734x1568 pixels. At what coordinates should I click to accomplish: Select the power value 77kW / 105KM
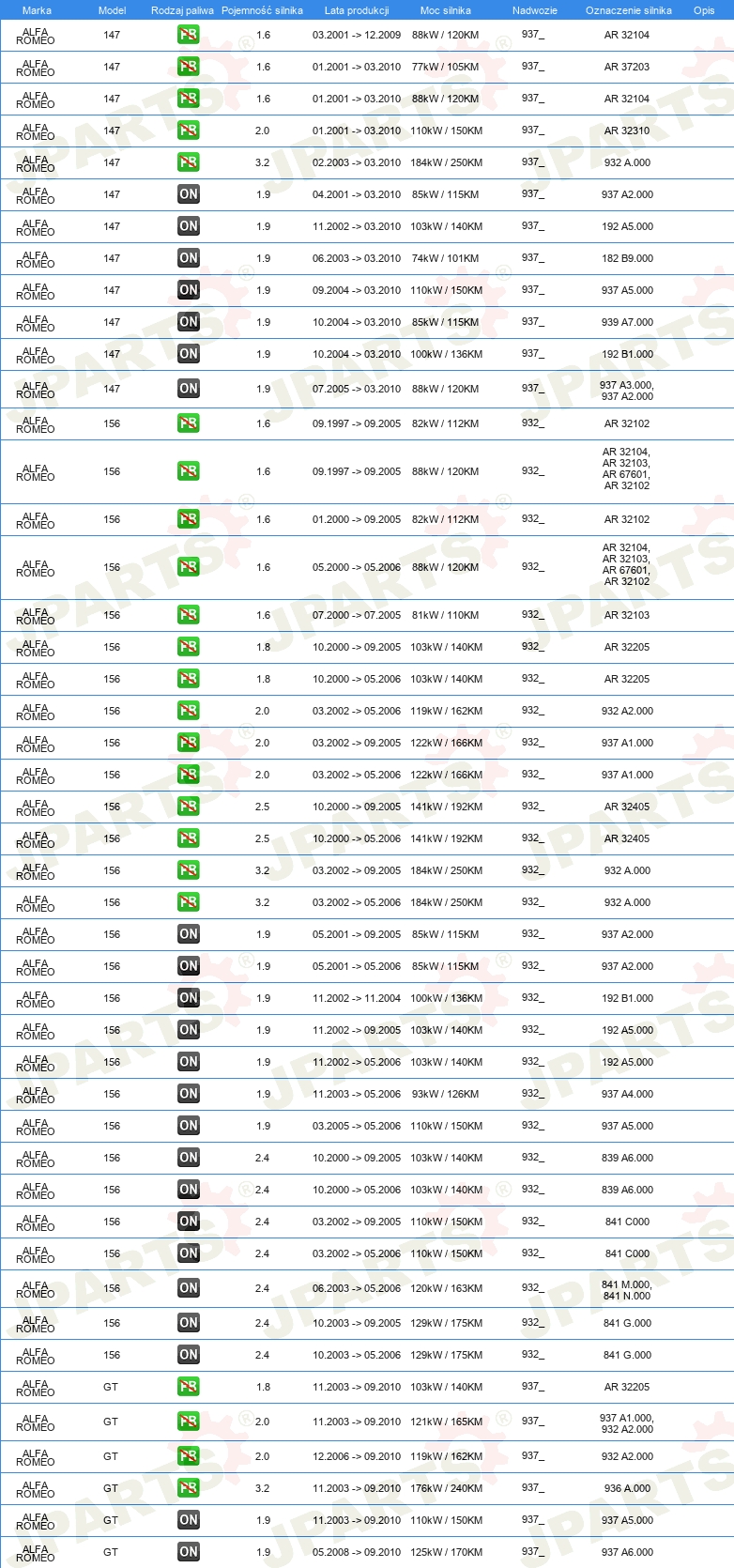pos(445,67)
